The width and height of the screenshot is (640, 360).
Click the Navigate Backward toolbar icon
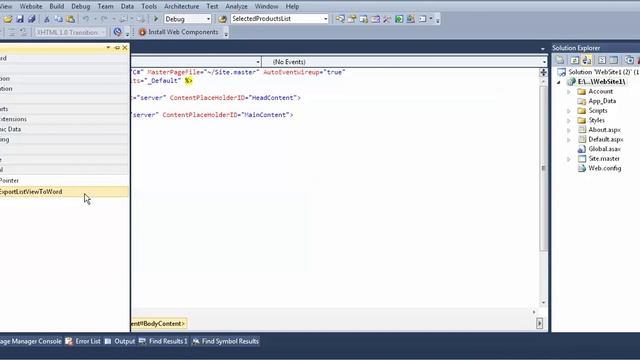(x=123, y=19)
